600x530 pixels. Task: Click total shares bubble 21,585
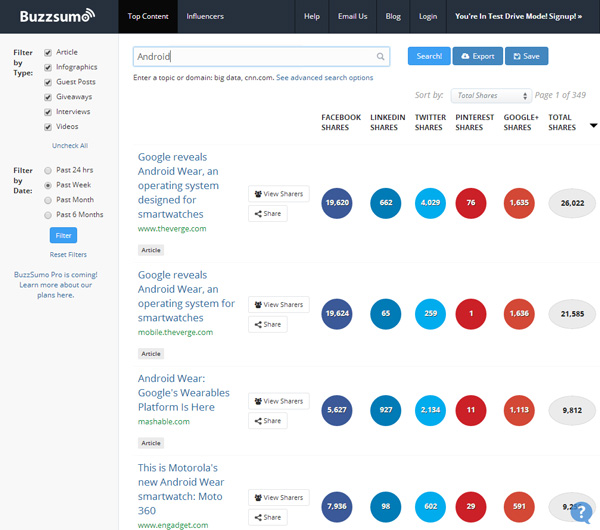click(x=572, y=314)
